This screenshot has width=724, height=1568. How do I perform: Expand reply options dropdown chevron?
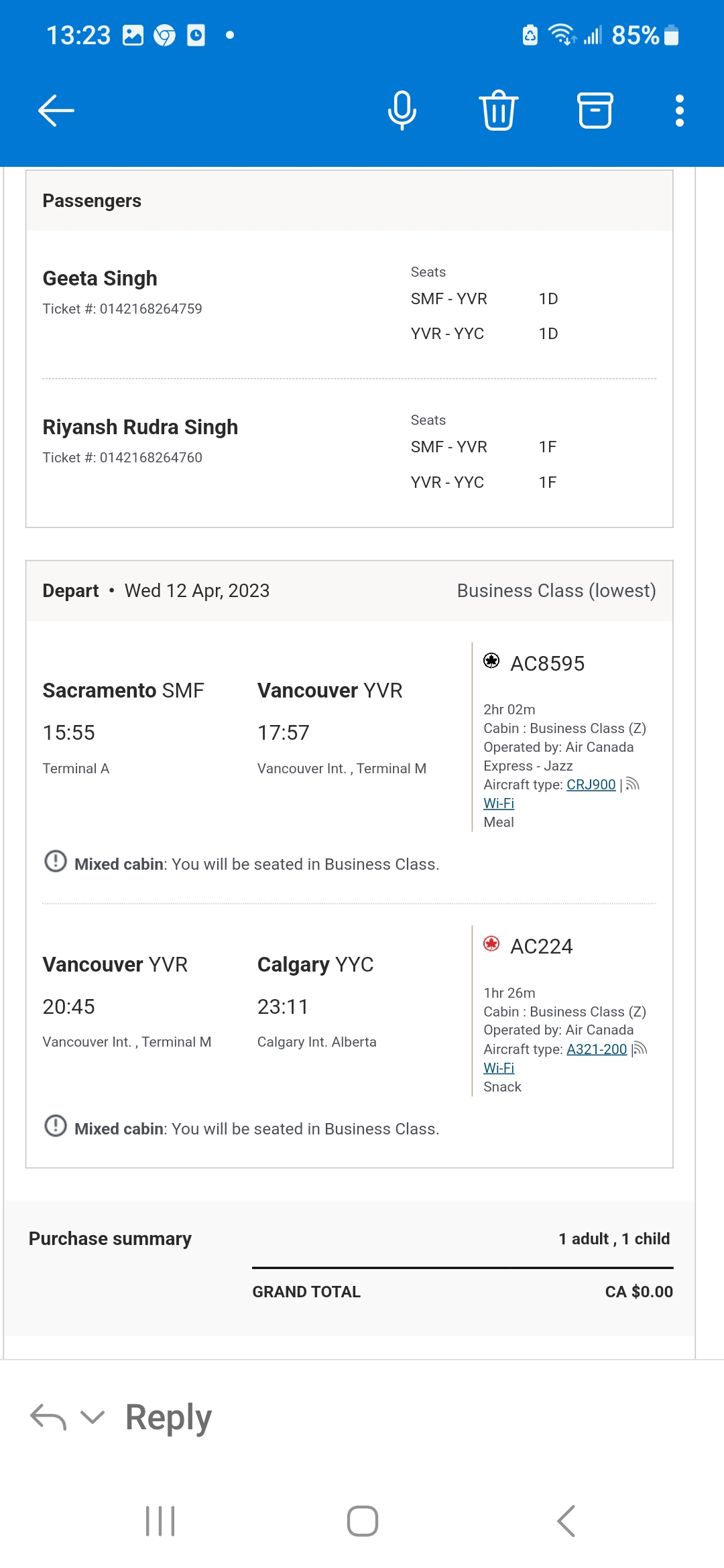[93, 1417]
